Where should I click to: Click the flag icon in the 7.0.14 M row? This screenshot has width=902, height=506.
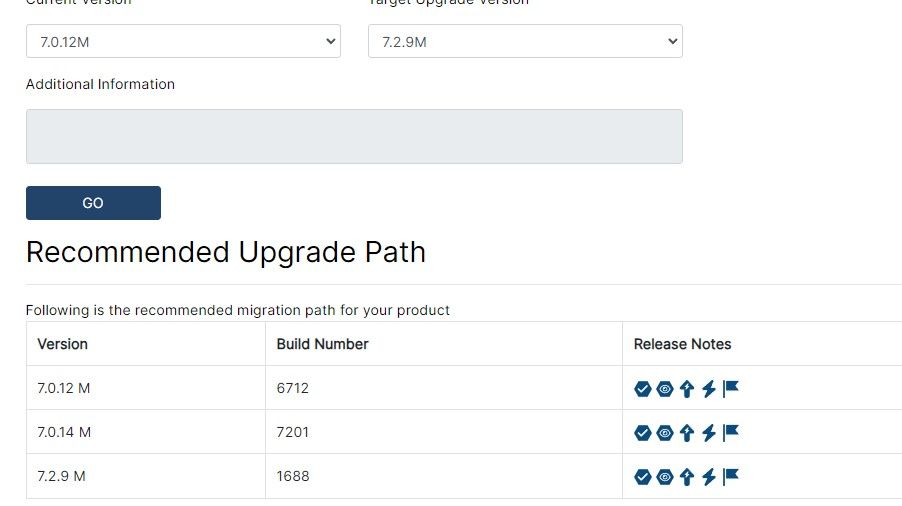[x=731, y=432]
